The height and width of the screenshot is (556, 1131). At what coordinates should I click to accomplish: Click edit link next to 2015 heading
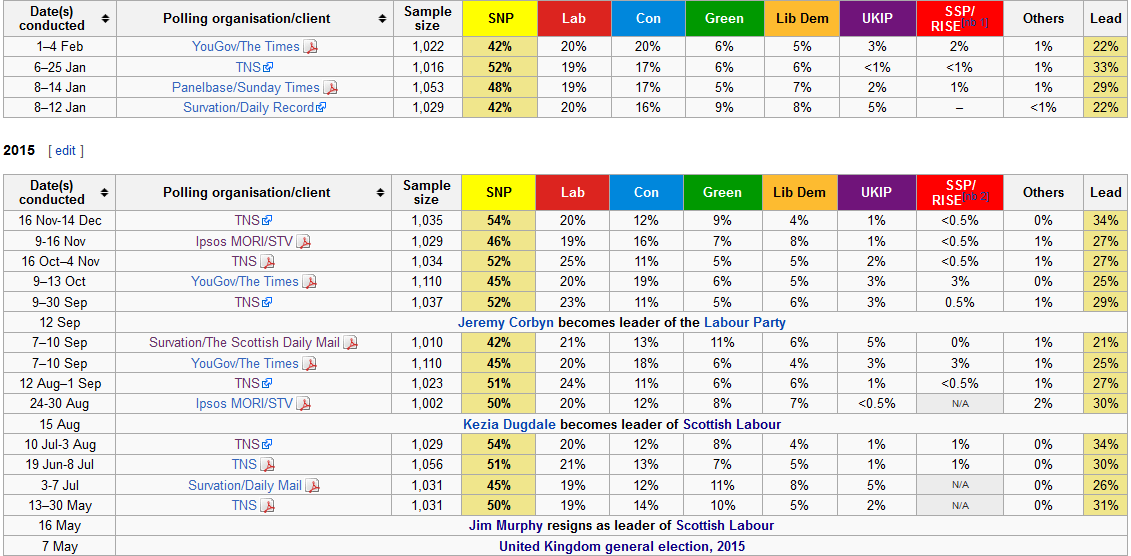pyautogui.click(x=66, y=151)
